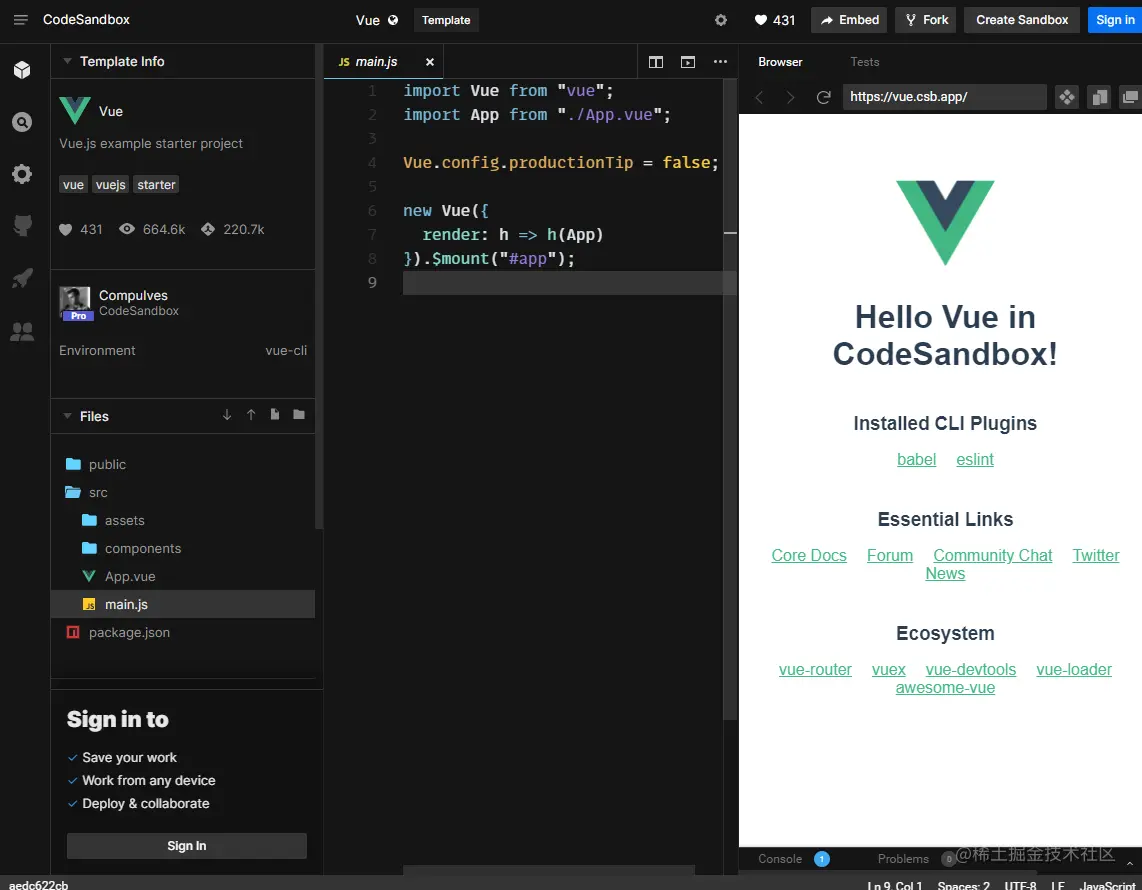Click the preview URL address field

(944, 97)
